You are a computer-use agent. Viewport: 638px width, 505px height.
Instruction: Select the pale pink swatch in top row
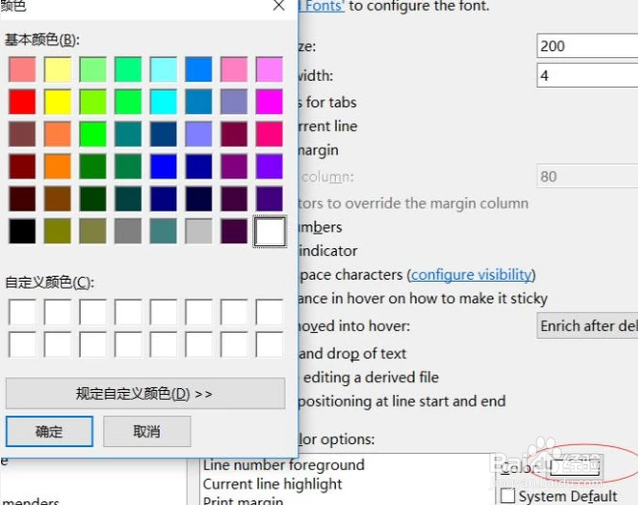point(234,69)
